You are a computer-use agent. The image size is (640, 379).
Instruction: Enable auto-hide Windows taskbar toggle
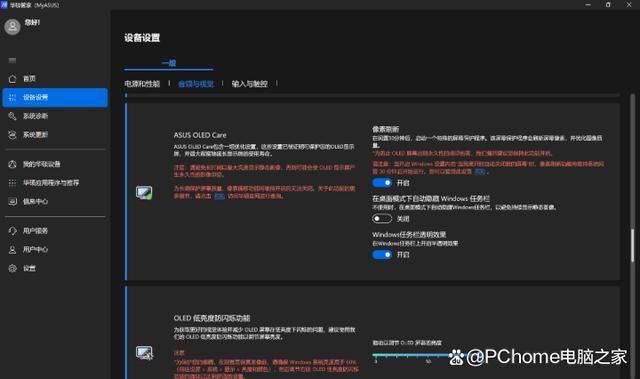382,219
